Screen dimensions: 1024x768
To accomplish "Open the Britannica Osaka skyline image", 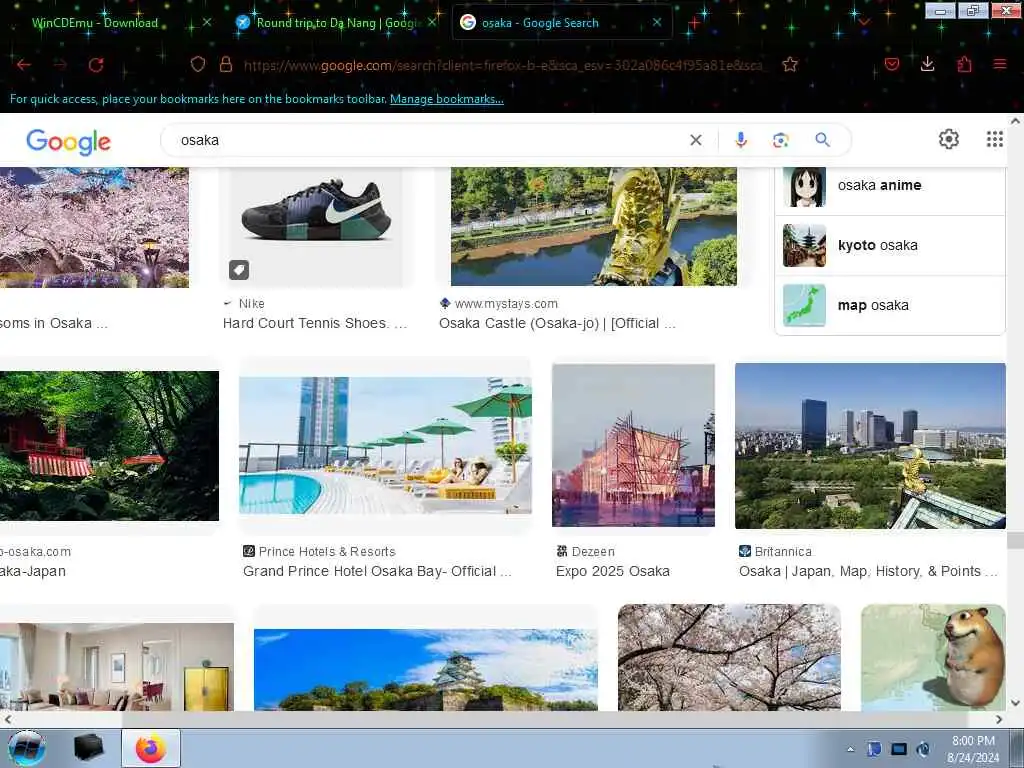I will [870, 446].
